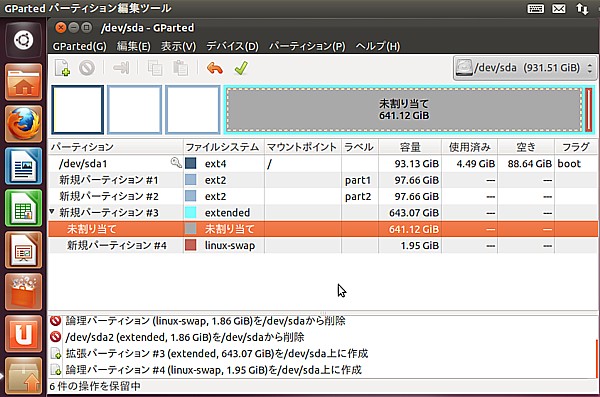Sort by パーティション column header
This screenshot has width=600, height=397.
click(x=116, y=147)
